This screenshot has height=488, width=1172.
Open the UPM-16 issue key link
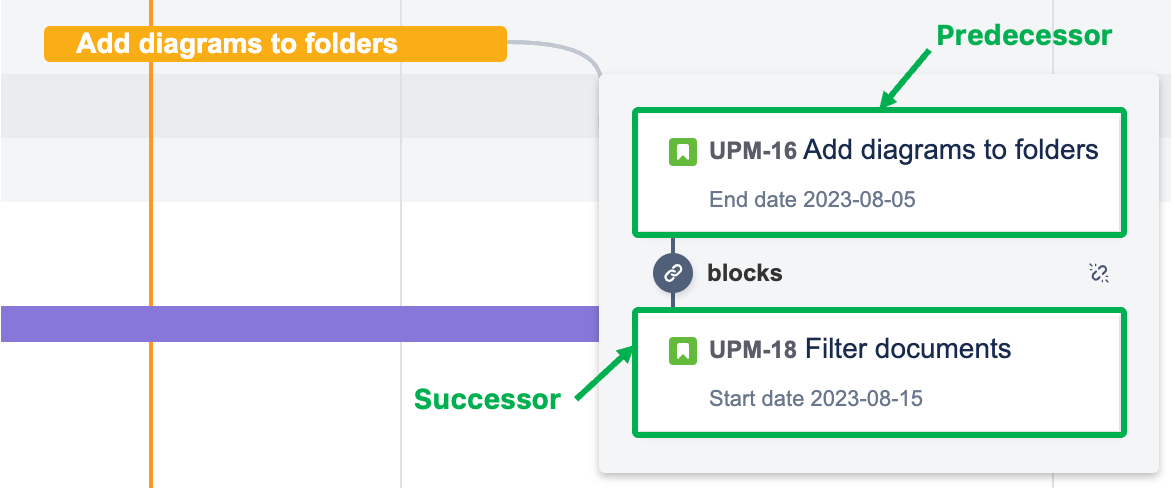pos(752,151)
